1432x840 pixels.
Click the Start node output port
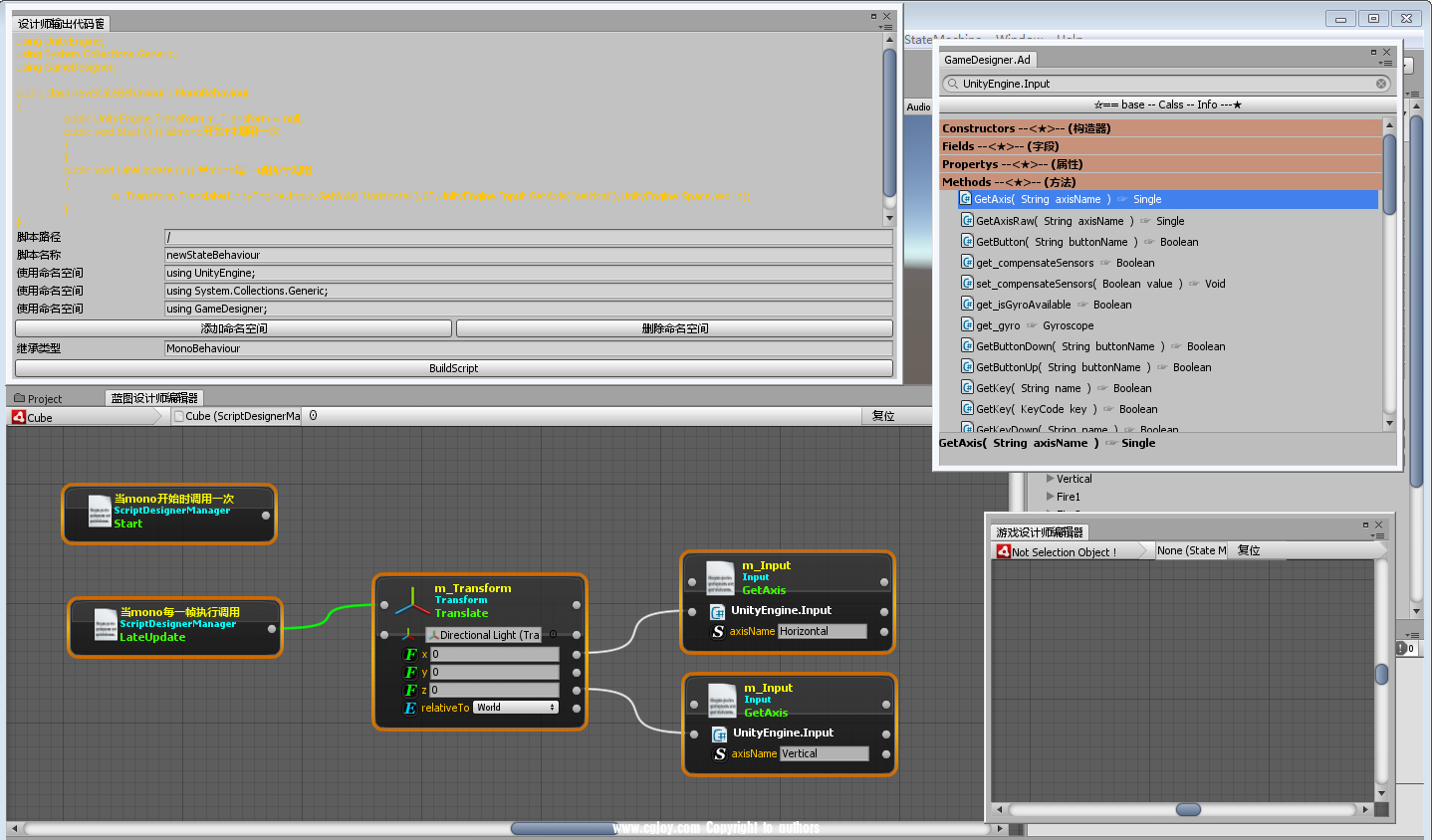(266, 516)
